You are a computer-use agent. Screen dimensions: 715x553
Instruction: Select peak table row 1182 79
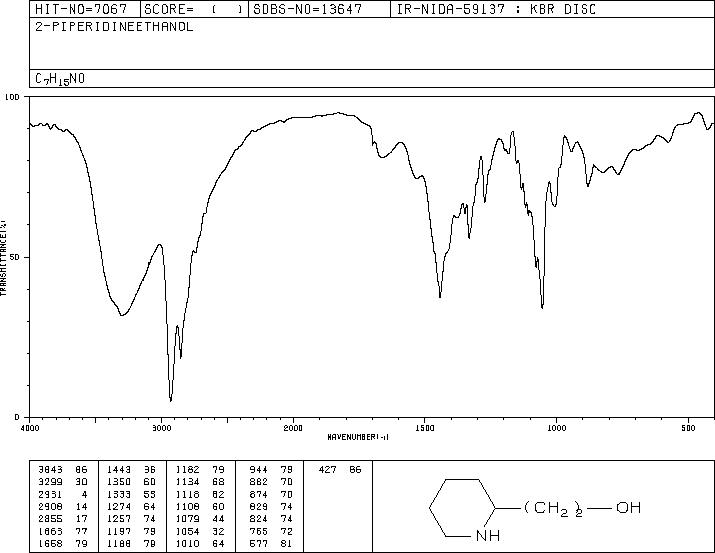coord(200,469)
